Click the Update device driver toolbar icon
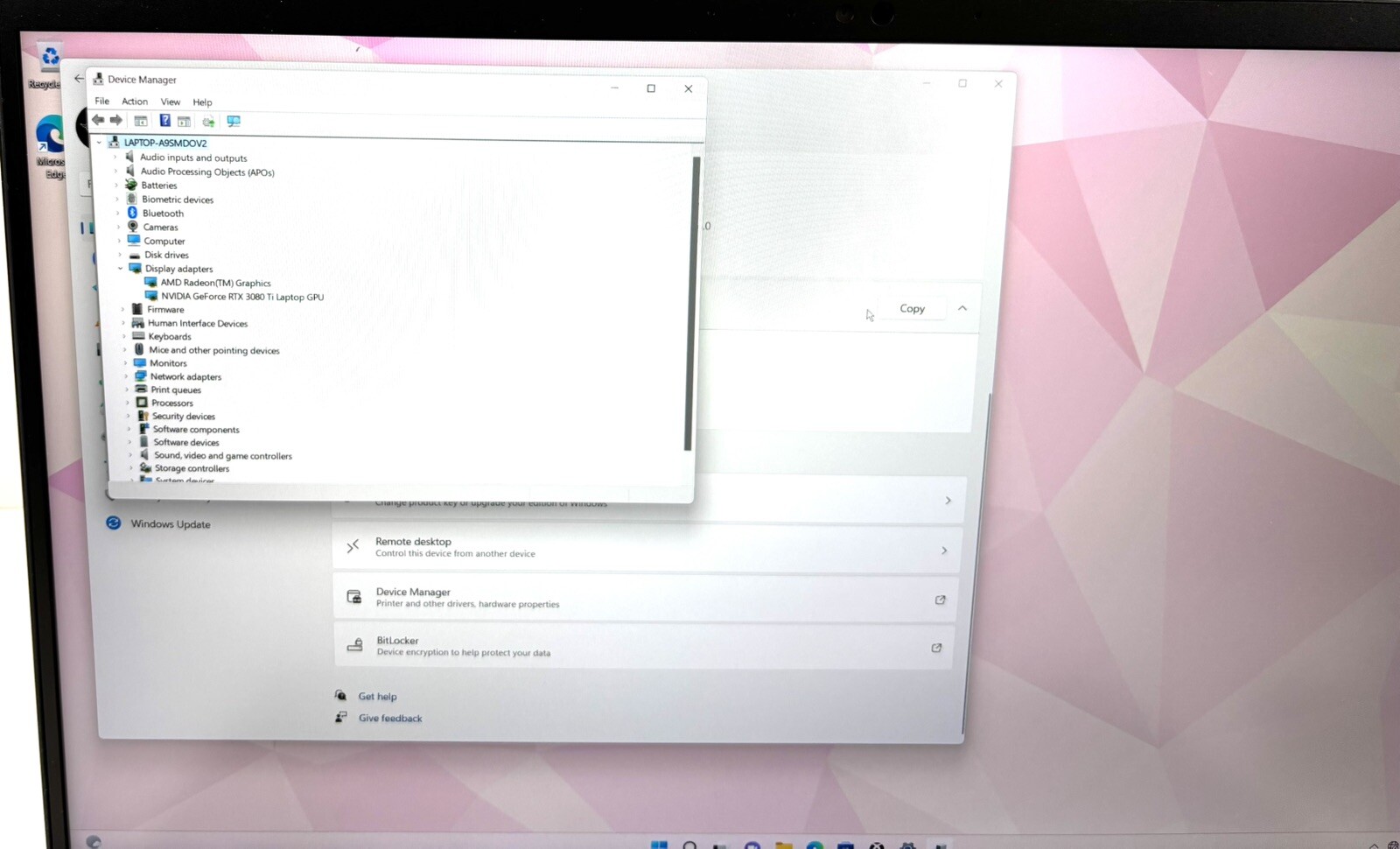Viewport: 1400px width, 849px height. coord(208,122)
